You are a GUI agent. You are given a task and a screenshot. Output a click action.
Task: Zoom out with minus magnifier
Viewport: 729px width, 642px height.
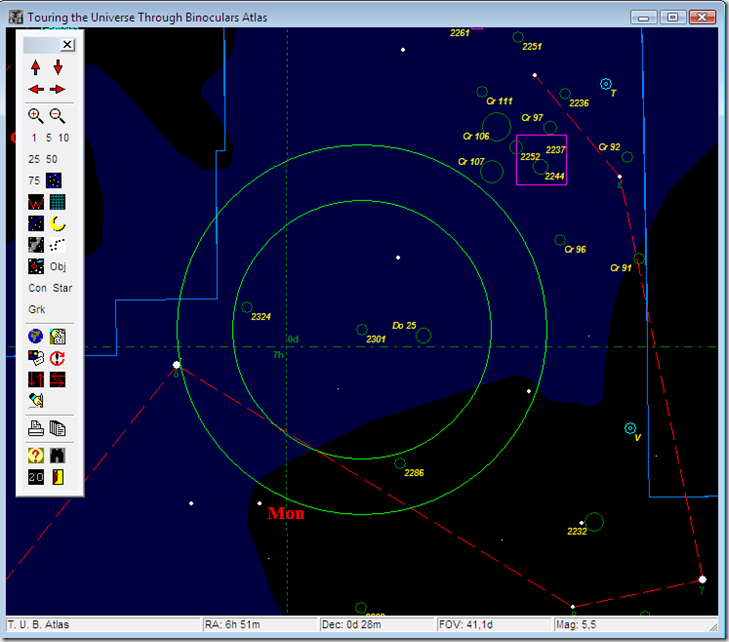[x=58, y=116]
